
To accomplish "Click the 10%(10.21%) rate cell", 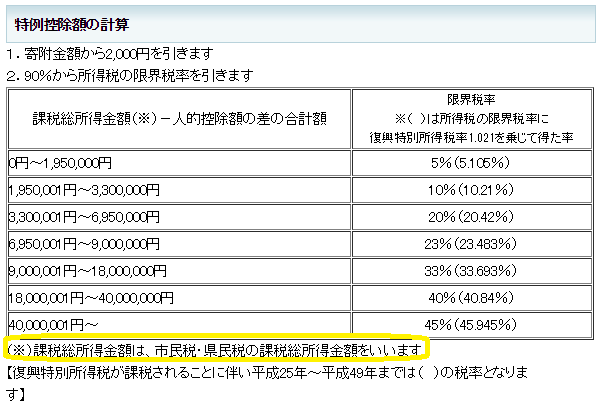I will coord(472,190).
